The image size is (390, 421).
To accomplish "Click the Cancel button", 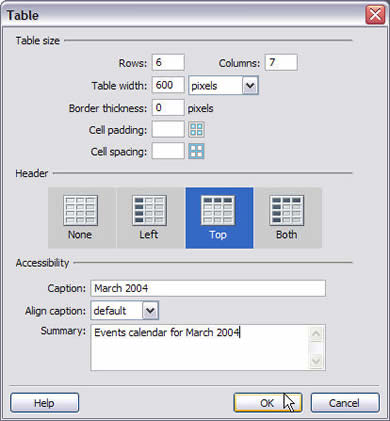I will point(345,403).
